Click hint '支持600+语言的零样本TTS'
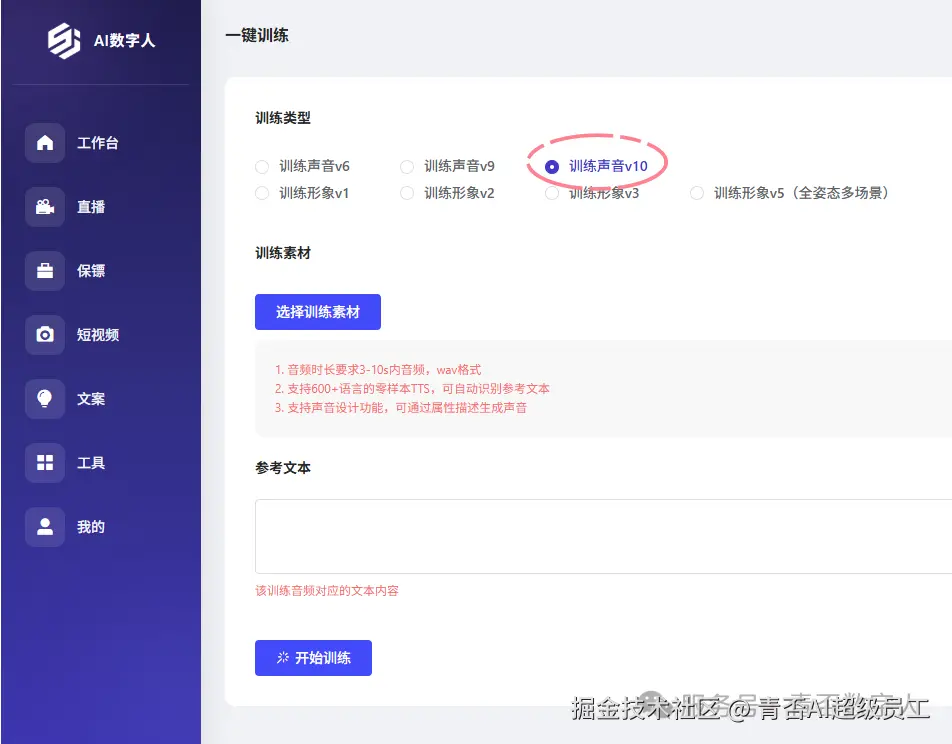 (x=358, y=389)
